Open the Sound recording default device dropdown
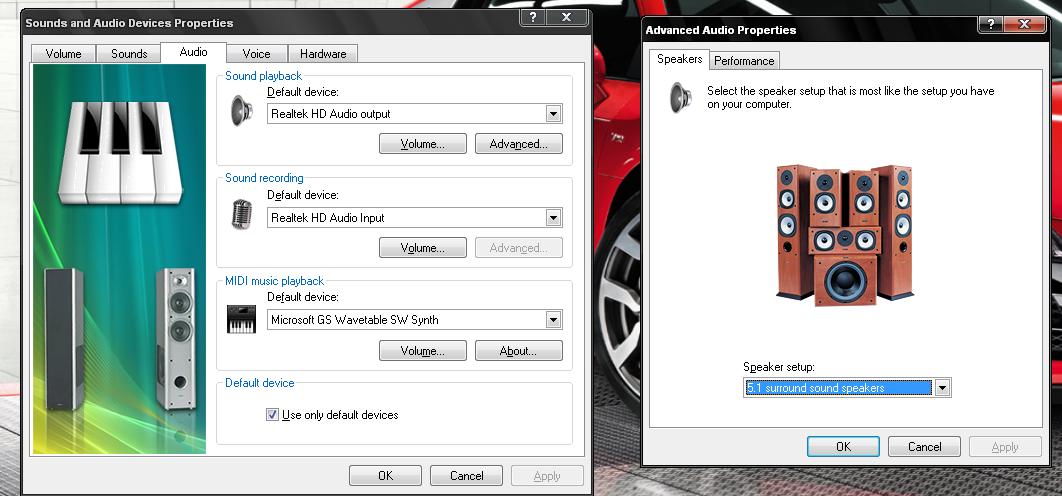1062x496 pixels. (553, 218)
